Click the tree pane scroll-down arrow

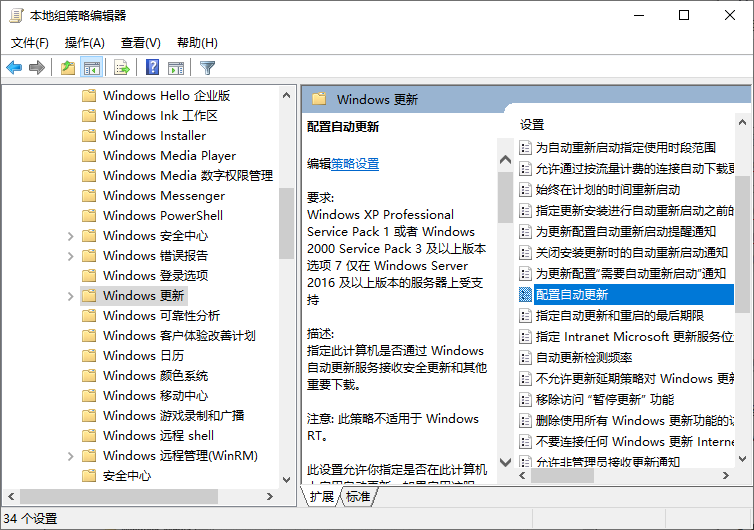(287, 480)
